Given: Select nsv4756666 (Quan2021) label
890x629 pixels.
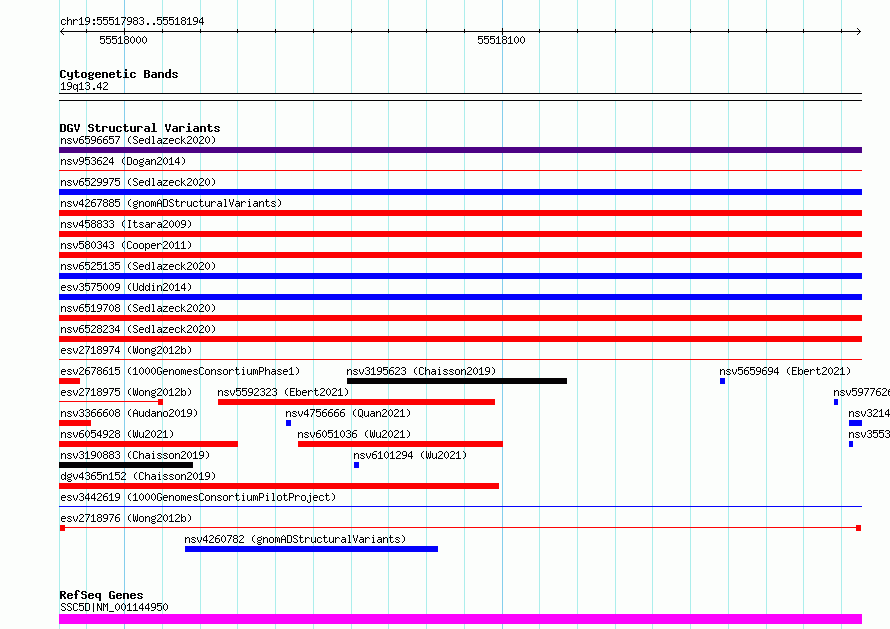Looking at the screenshot, I should 348,413.
